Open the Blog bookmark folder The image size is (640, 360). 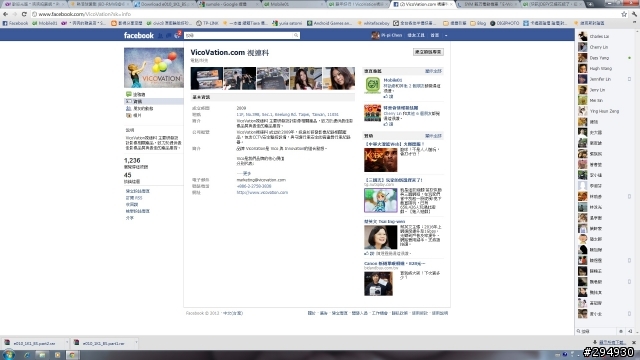[478, 23]
